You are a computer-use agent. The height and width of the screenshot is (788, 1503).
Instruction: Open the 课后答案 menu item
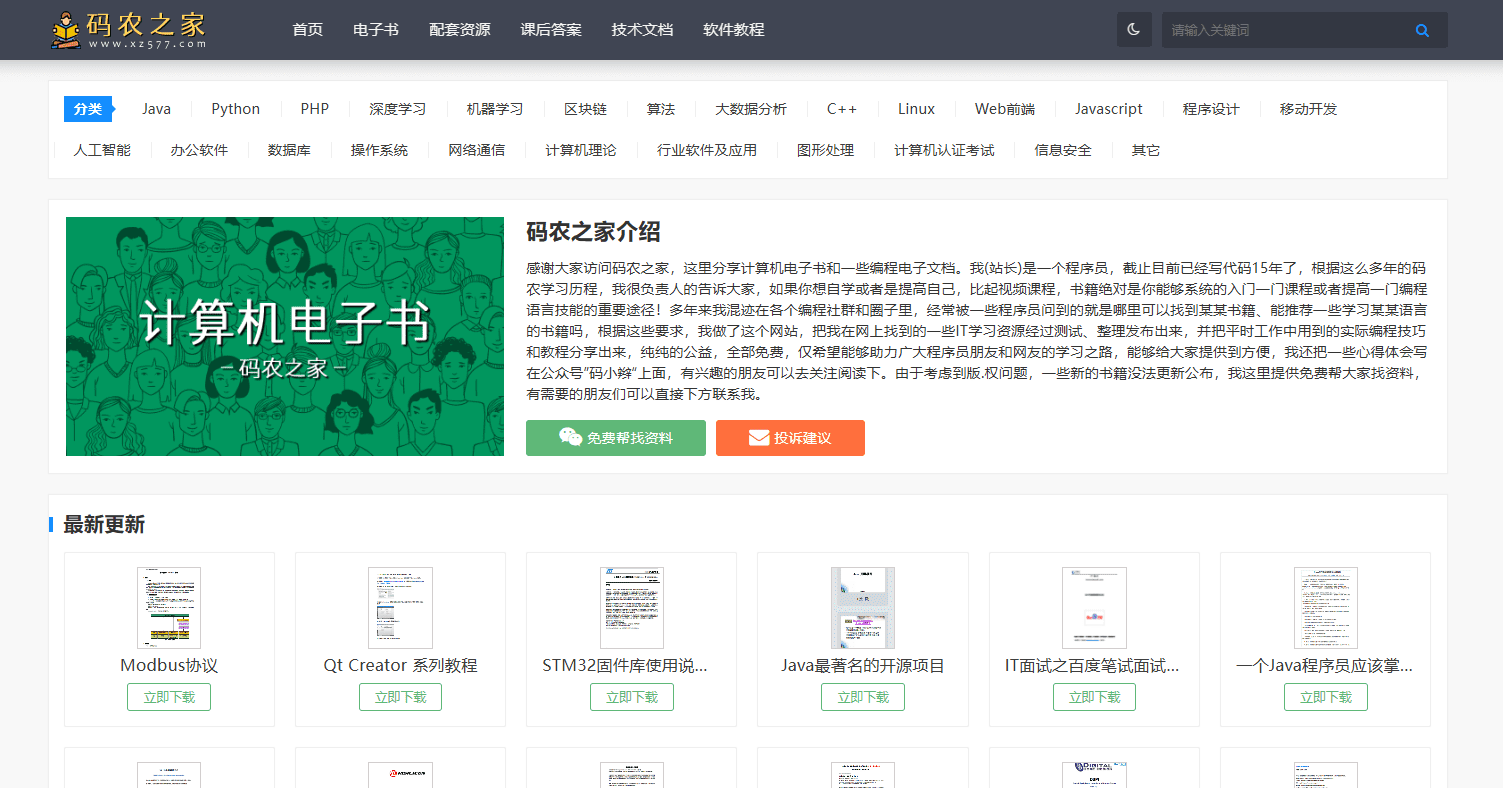coord(550,29)
